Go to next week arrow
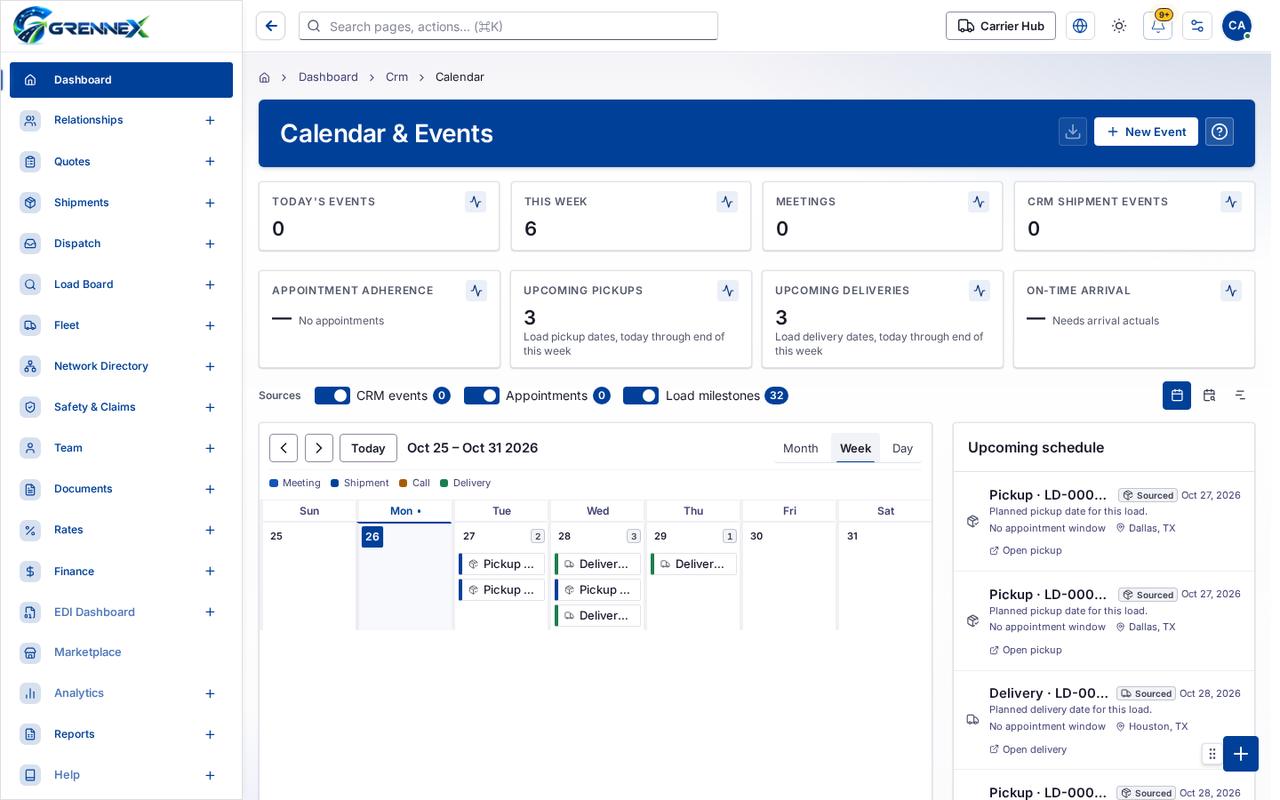Image resolution: width=1280 pixels, height=800 pixels. tap(319, 448)
